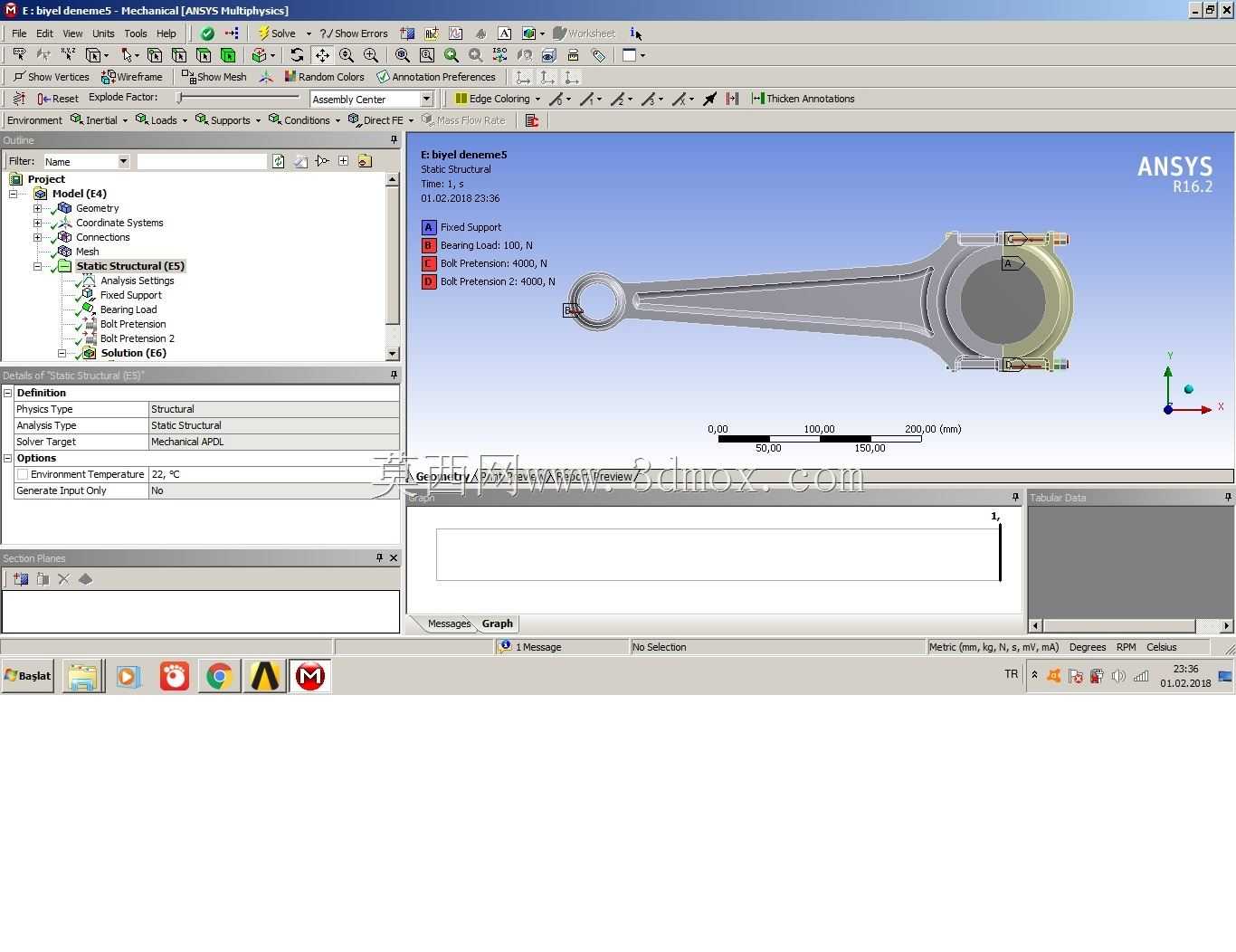The height and width of the screenshot is (952, 1236).
Task: Collapse the Static Structural (E5) node
Action: (37, 266)
